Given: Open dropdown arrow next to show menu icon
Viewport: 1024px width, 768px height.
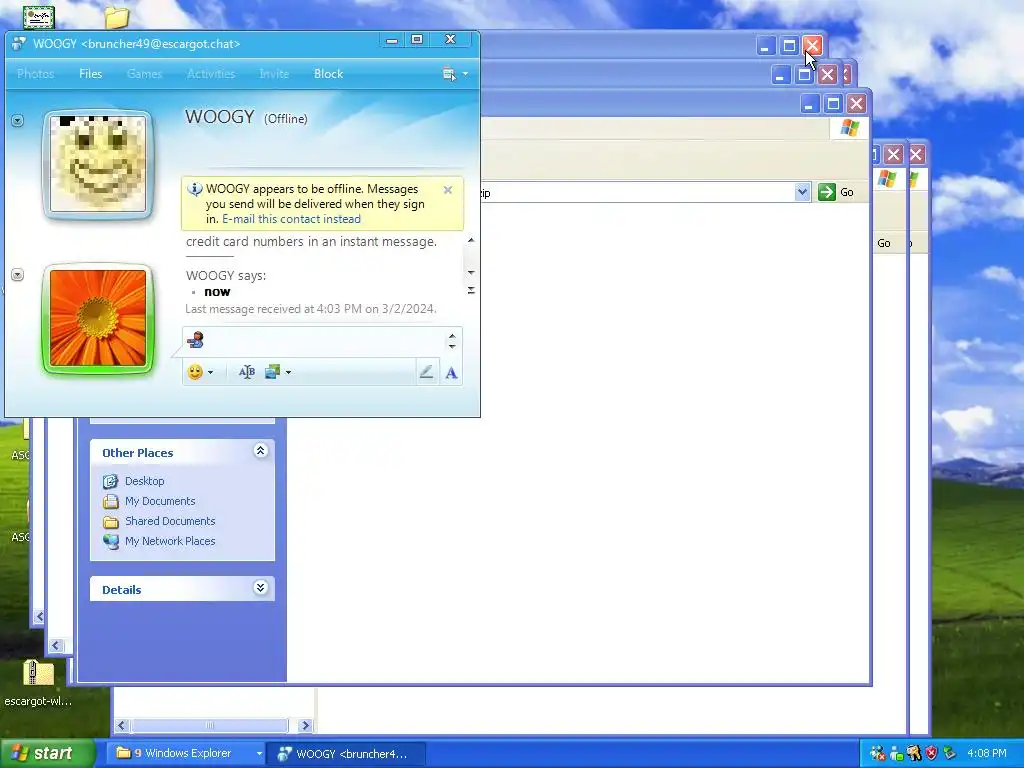Looking at the screenshot, I should click(x=465, y=74).
